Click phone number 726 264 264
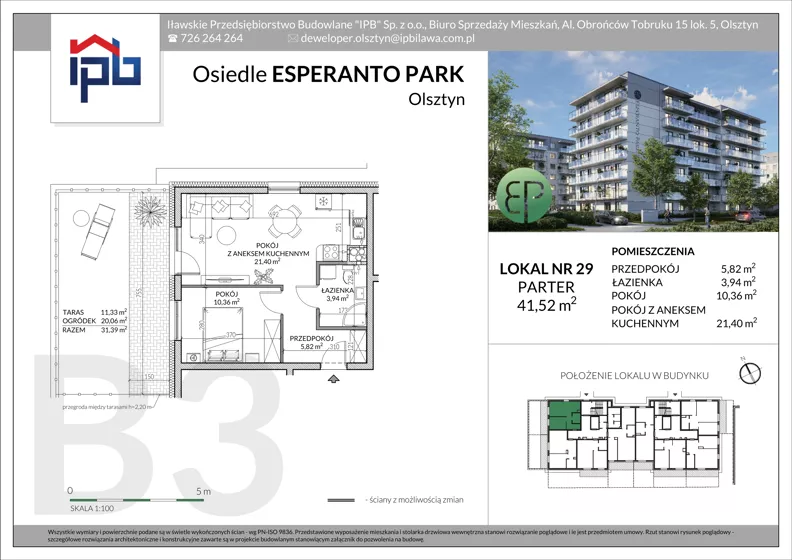The height and width of the screenshot is (560, 792). 211,38
